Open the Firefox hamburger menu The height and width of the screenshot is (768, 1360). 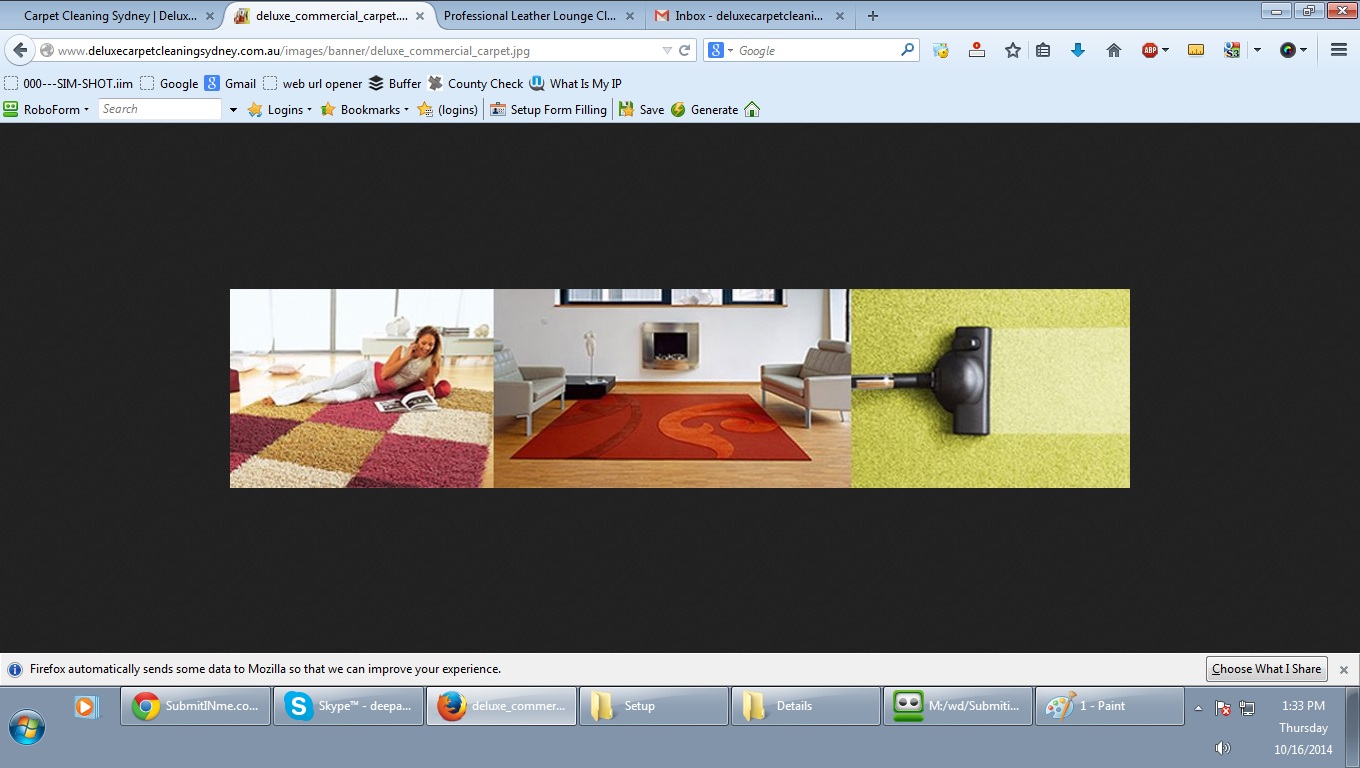[x=1338, y=50]
